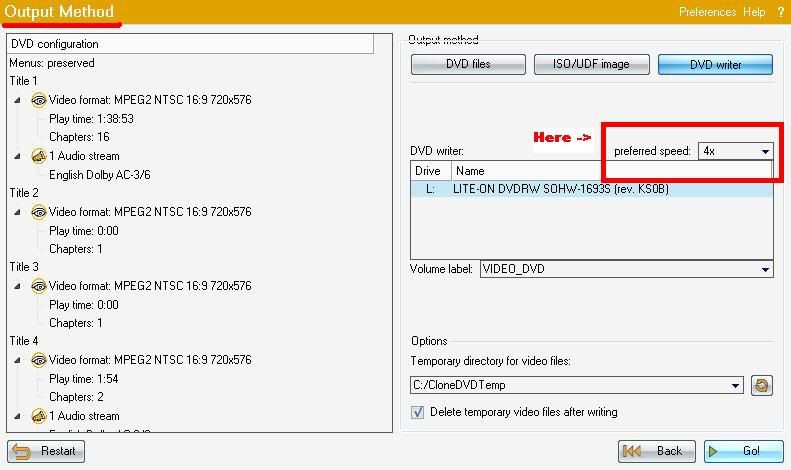Screen dimensions: 791x470
Task: Collapse Title 1 video format tree node
Action: 21,100
